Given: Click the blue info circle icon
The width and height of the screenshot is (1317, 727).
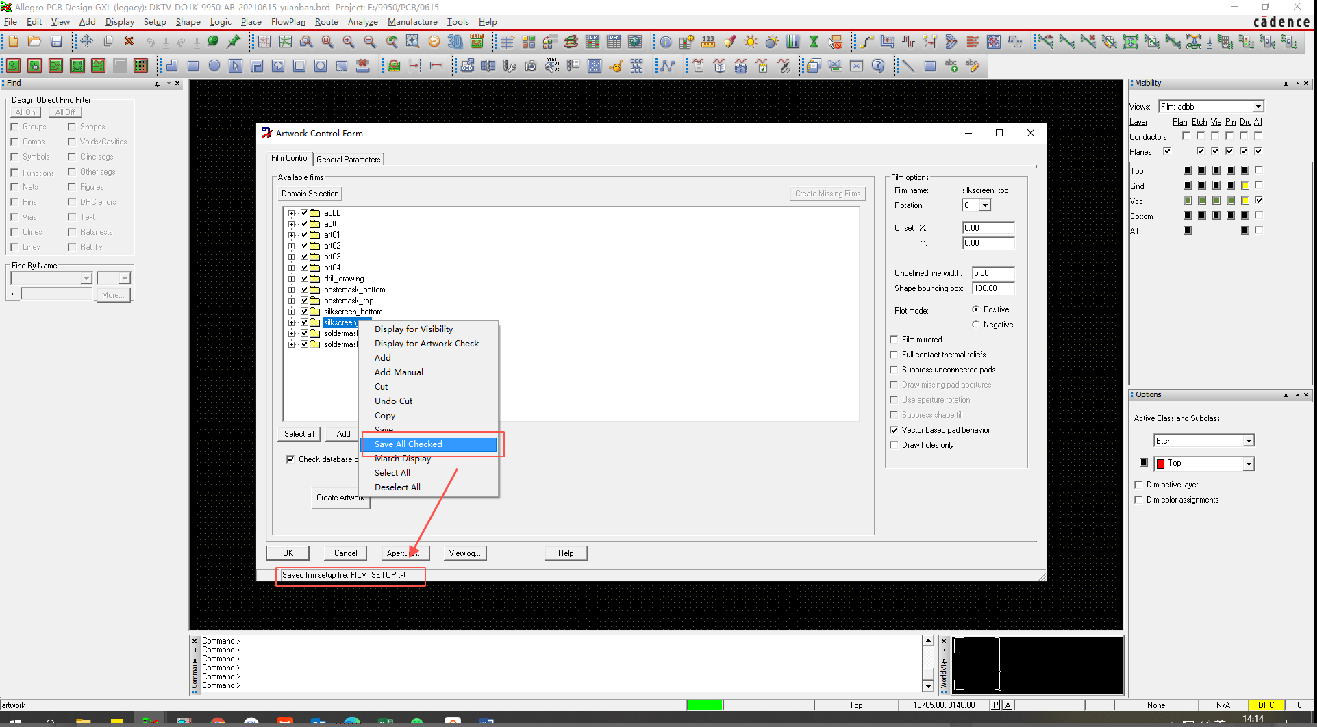Looking at the screenshot, I should (665, 41).
